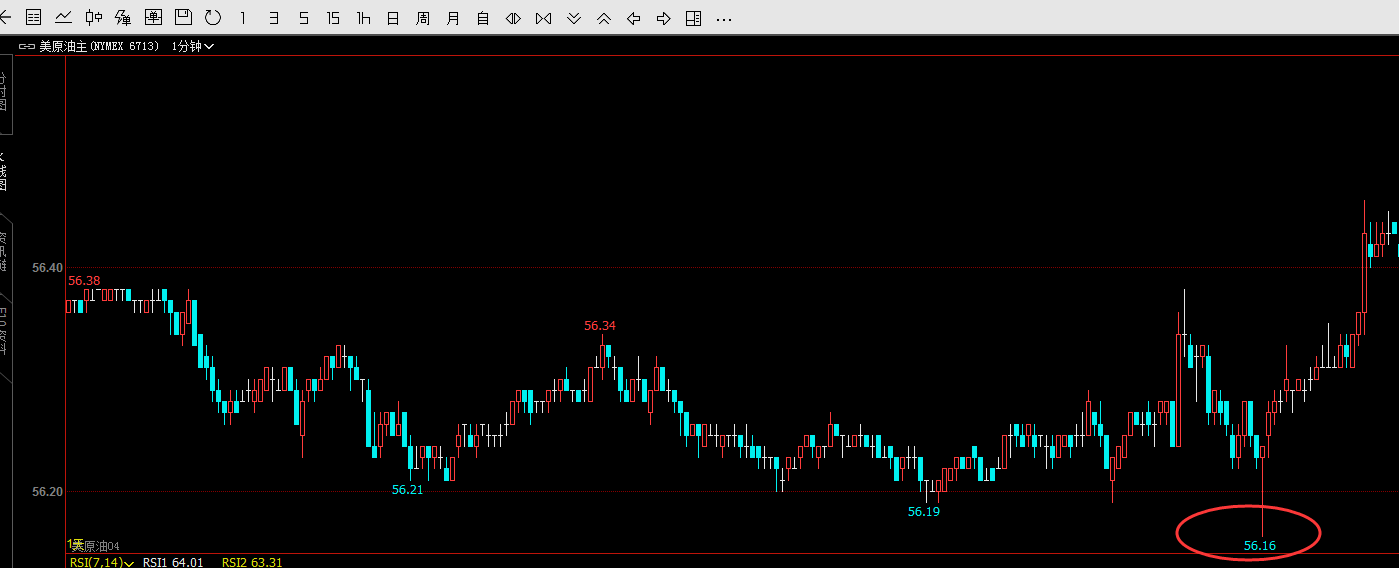Switch to daily (日) period
This screenshot has width=1399, height=568.
click(x=393, y=18)
